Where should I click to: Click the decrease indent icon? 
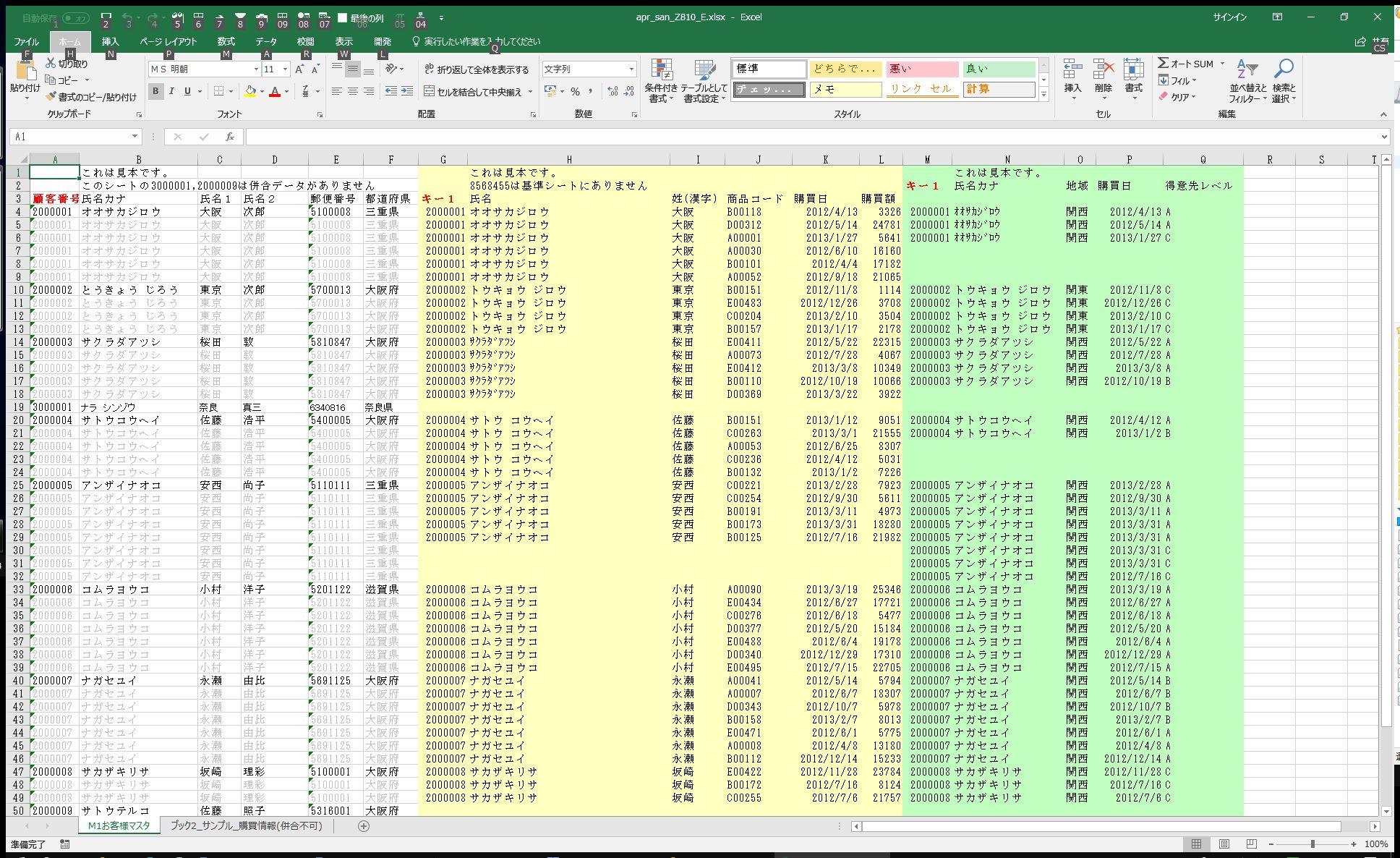click(391, 91)
